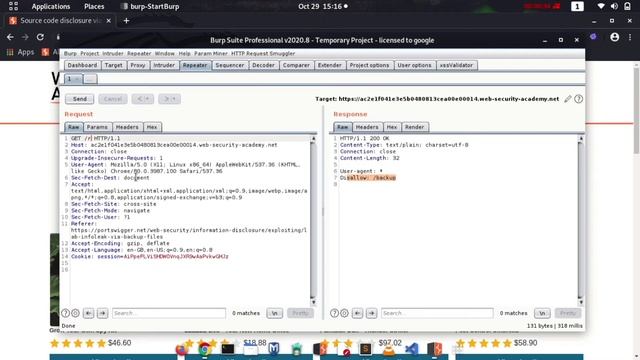Screen dimensions: 640x360
Task: Toggle the Pretty button in request pane
Action: (x=300, y=313)
